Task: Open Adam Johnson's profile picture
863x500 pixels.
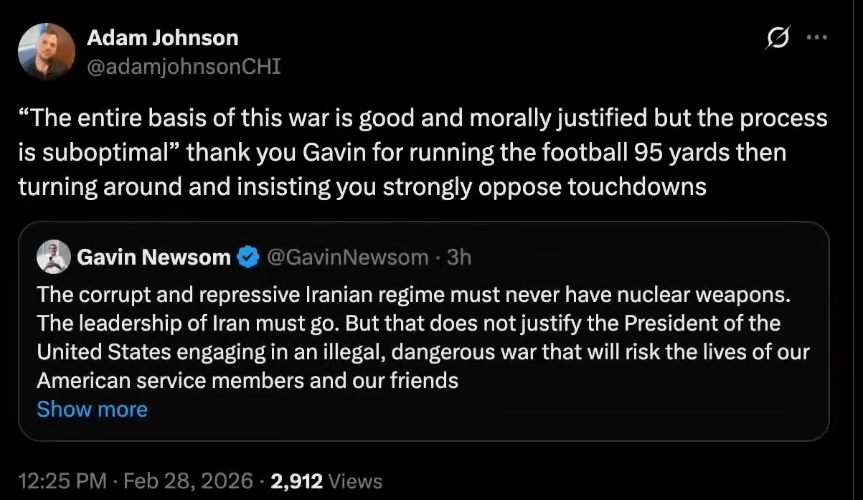Action: (47, 51)
